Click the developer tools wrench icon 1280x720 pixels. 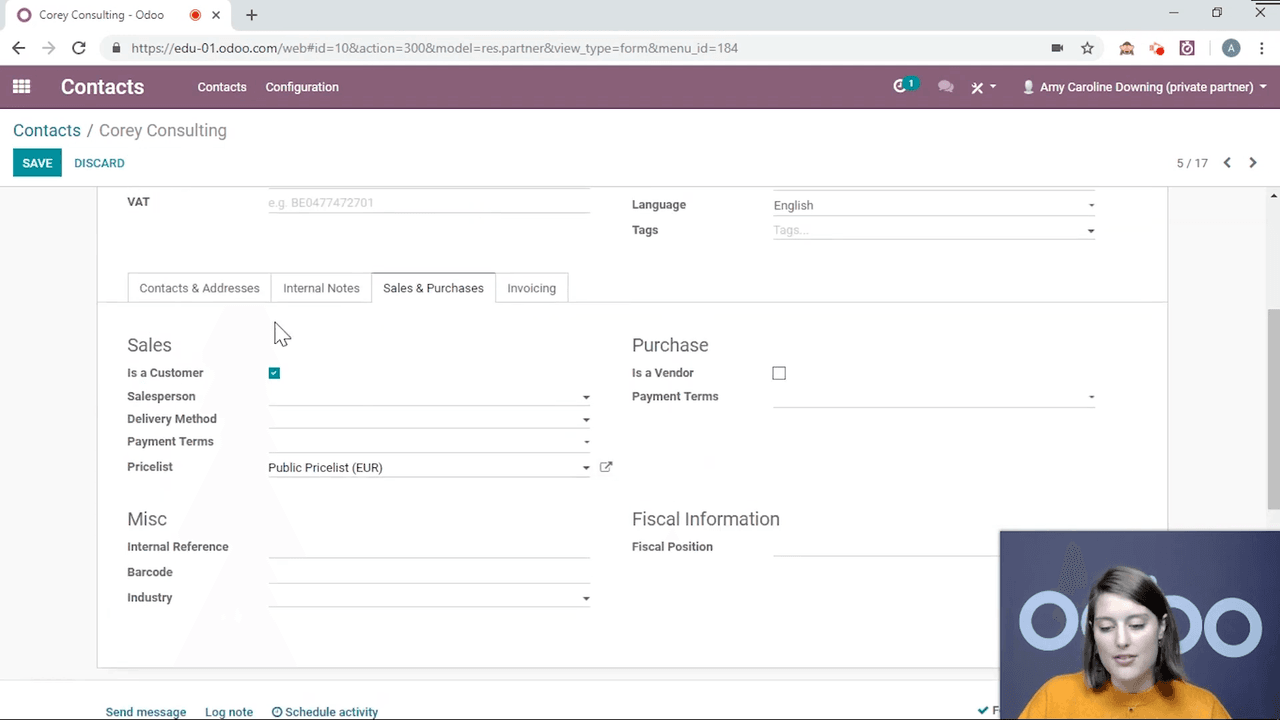pos(977,87)
